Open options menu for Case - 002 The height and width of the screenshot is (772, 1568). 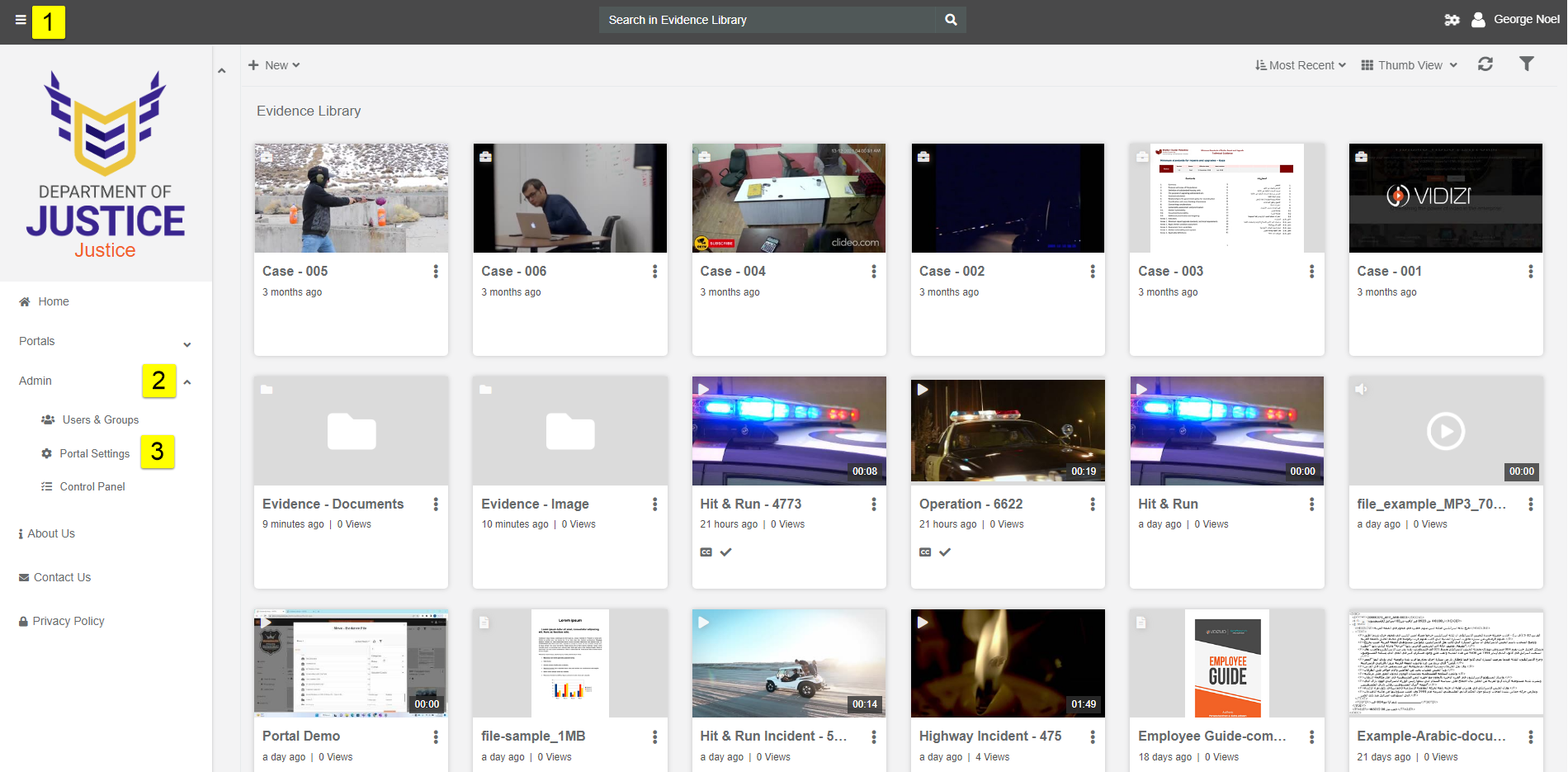[1093, 272]
